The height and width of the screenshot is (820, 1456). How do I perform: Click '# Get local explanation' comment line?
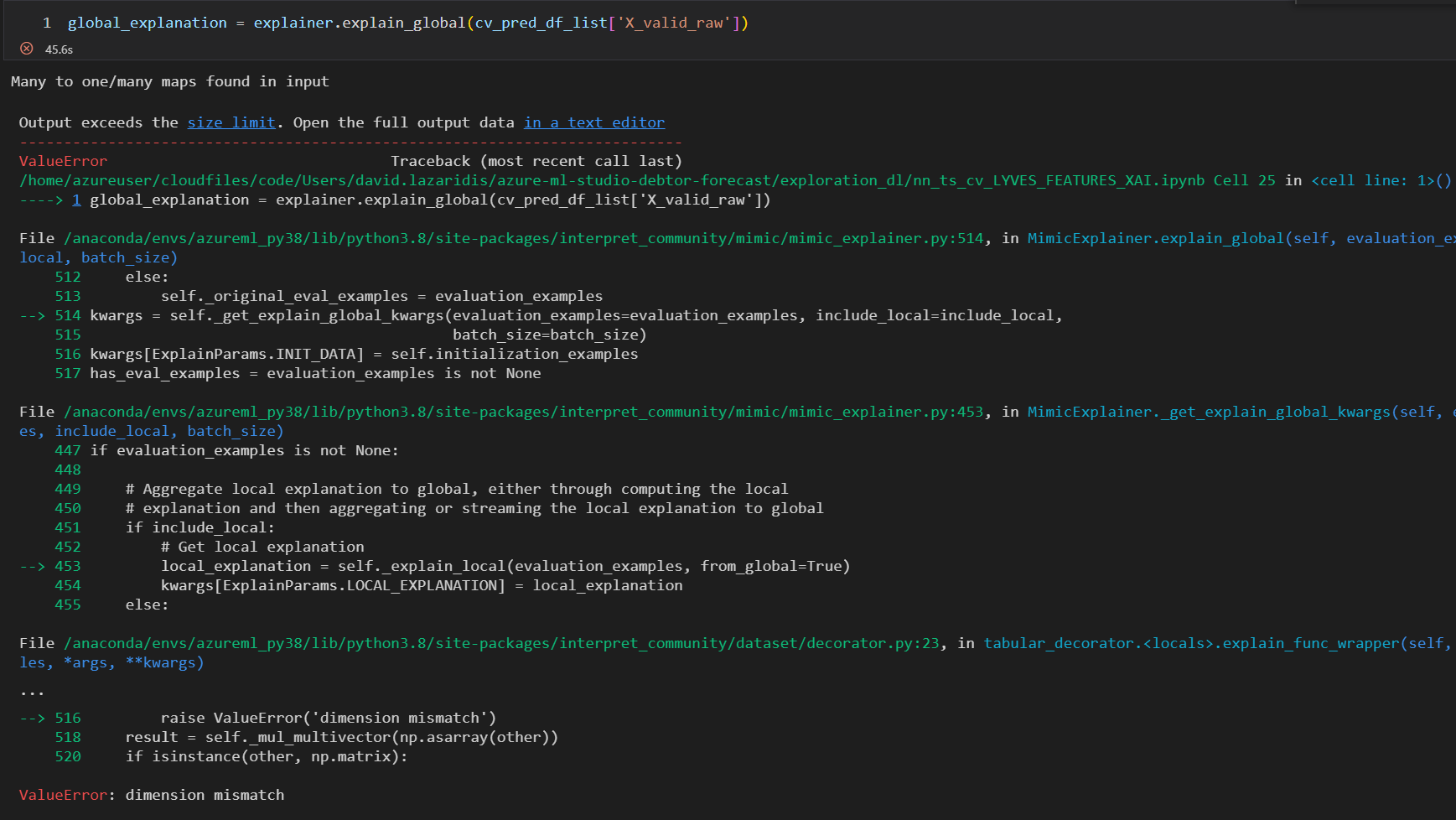tap(262, 547)
